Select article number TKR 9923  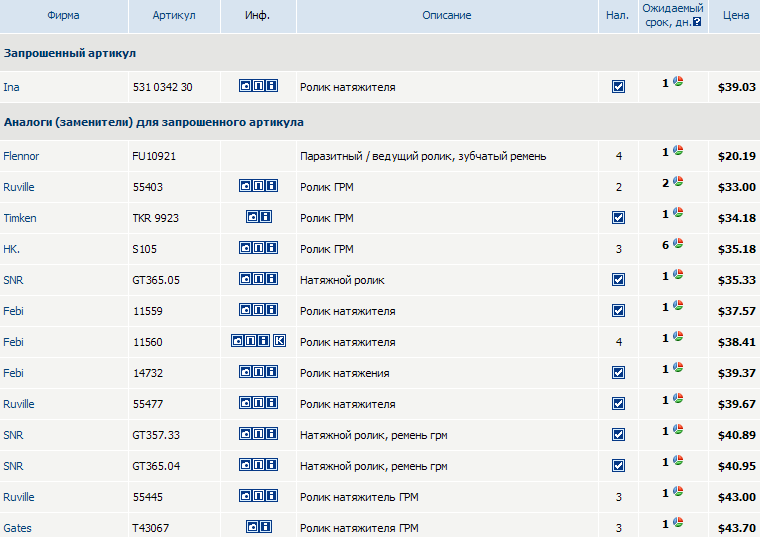156,218
